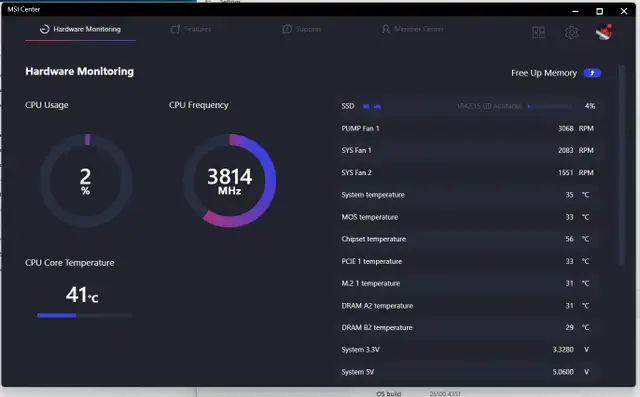The image size is (640, 397).
Task: Click the MOS temperature label
Action: [x=370, y=217]
